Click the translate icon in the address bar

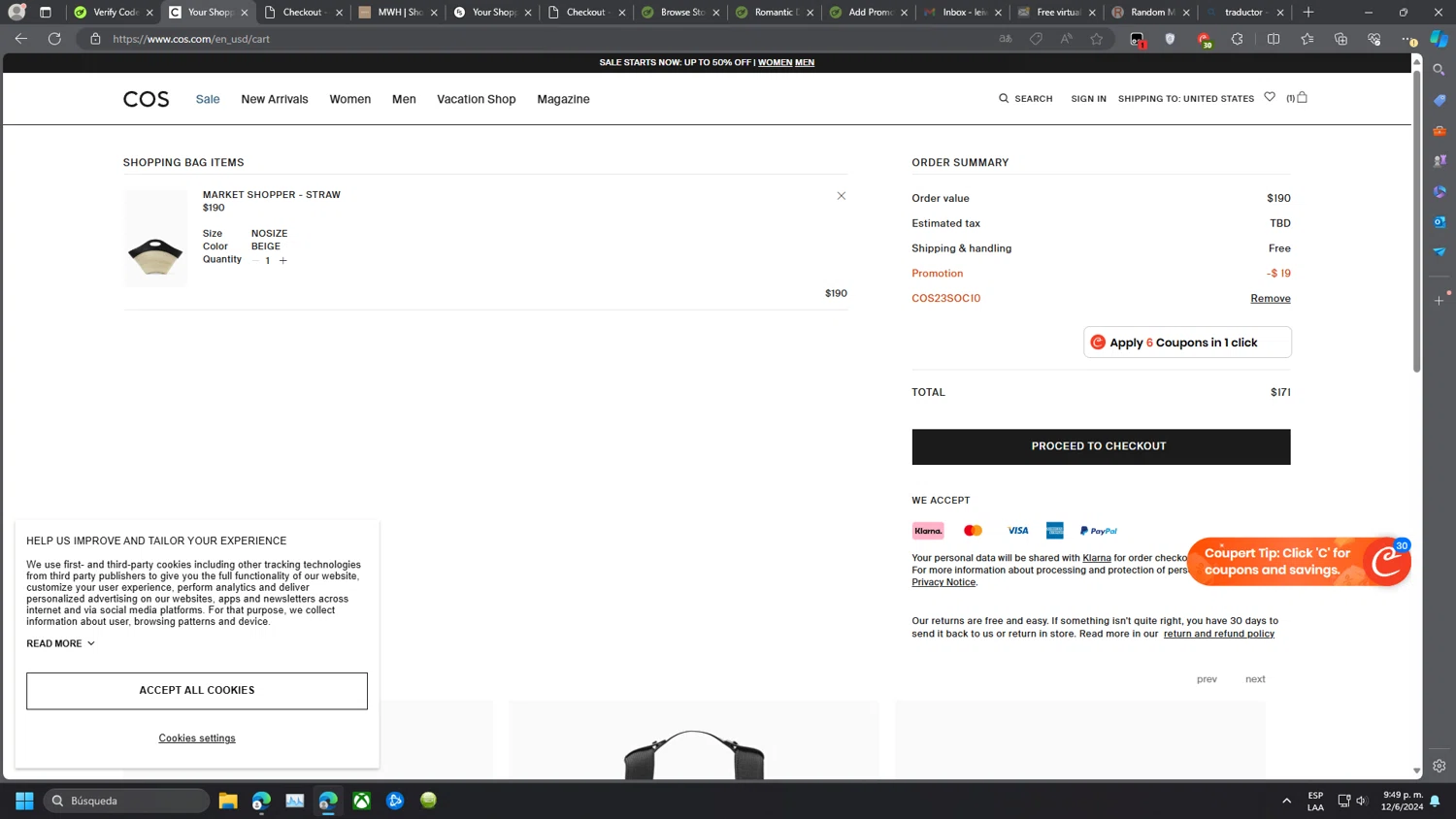point(1006,39)
